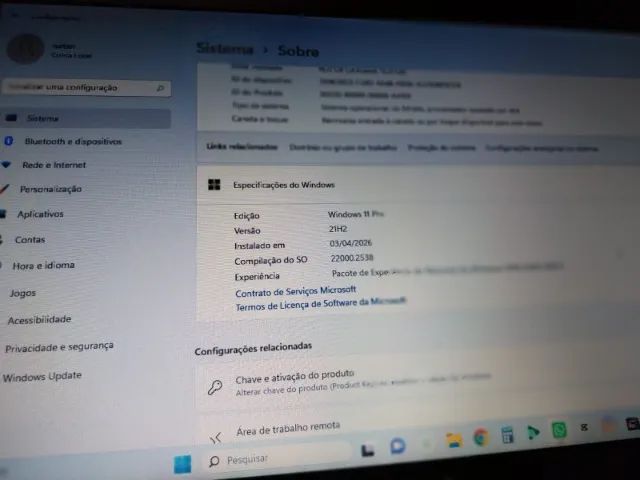Open WhatsApp from the taskbar
The image size is (640, 480).
click(559, 430)
